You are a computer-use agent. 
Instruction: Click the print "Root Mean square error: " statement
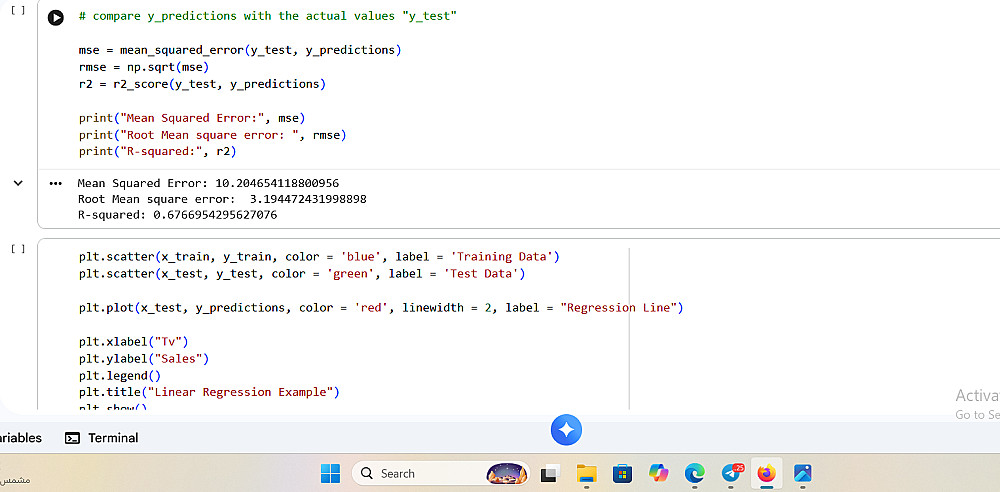pyautogui.click(x=212, y=135)
